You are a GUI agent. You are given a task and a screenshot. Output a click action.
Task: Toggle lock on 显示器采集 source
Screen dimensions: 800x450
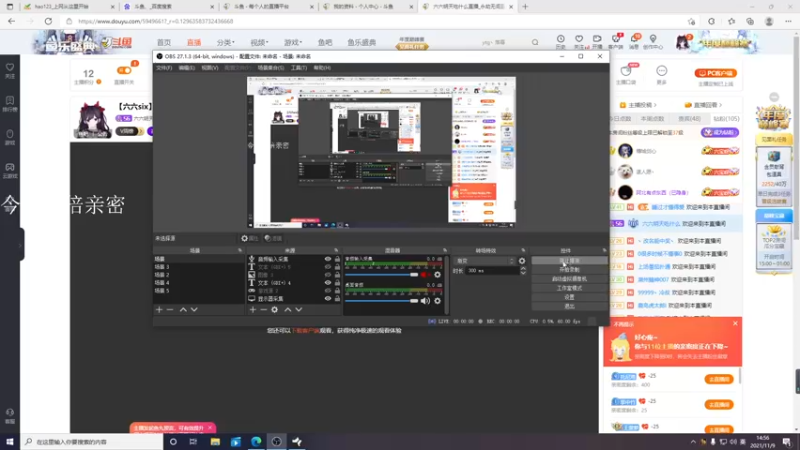pyautogui.click(x=337, y=298)
